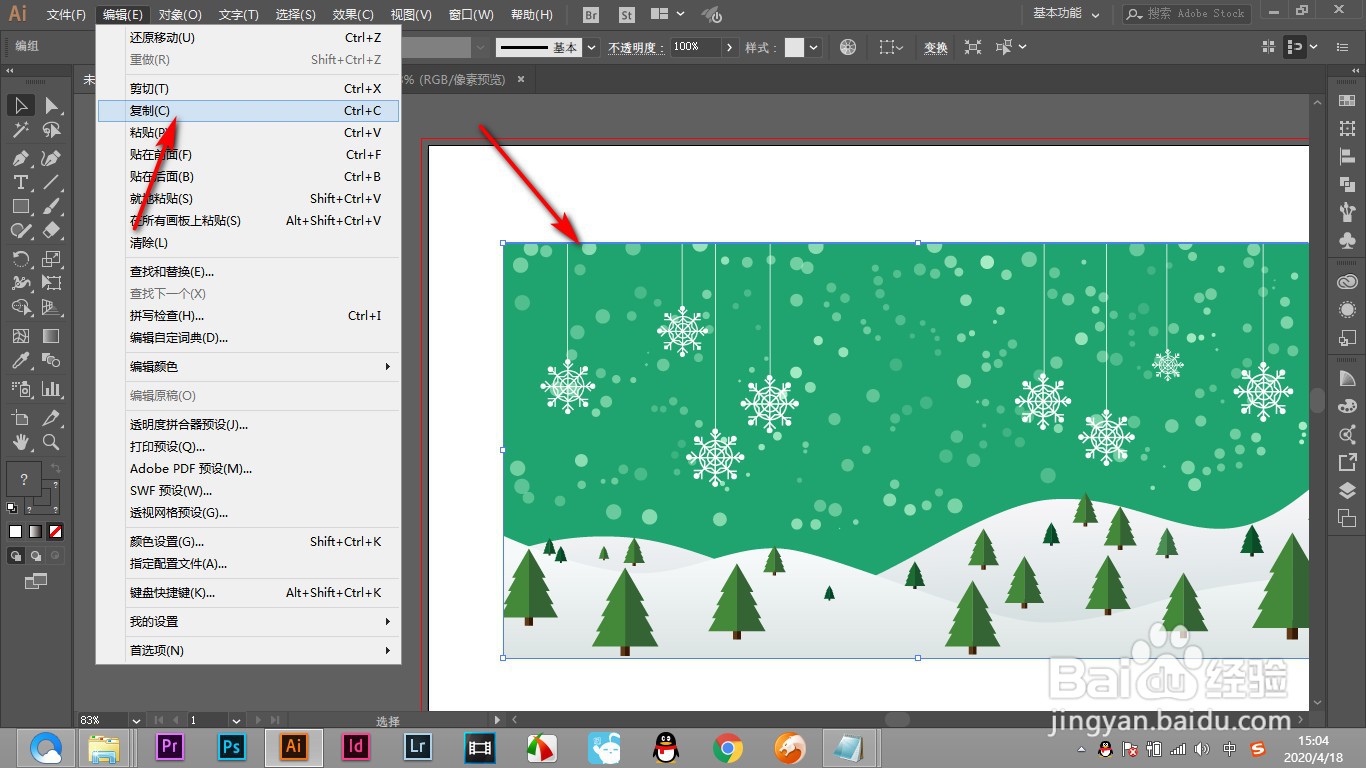Open the 样式 graphic style dropdown

[814, 47]
